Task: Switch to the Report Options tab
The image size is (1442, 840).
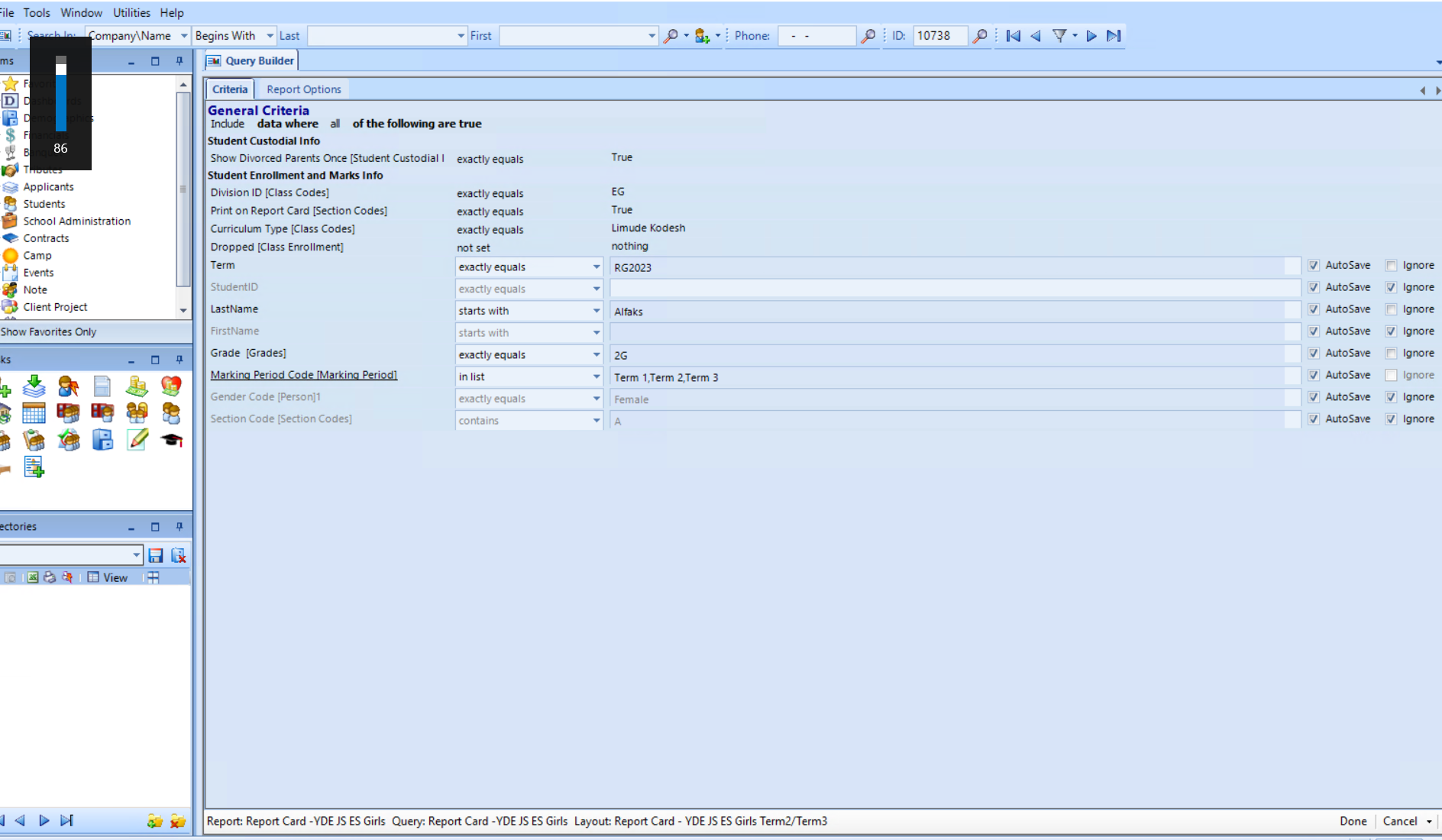Action: click(304, 89)
